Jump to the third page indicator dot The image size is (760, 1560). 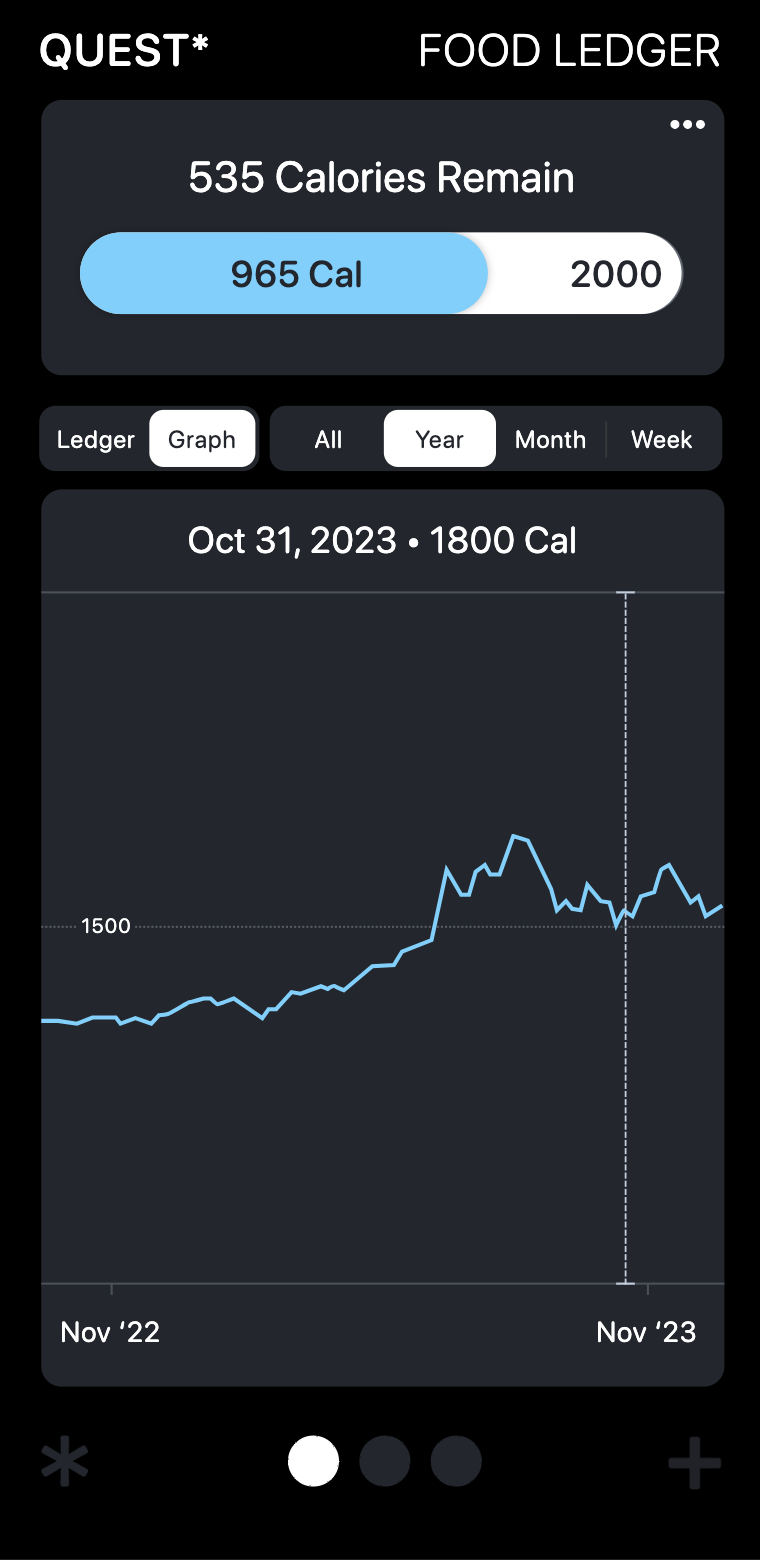pos(456,1461)
